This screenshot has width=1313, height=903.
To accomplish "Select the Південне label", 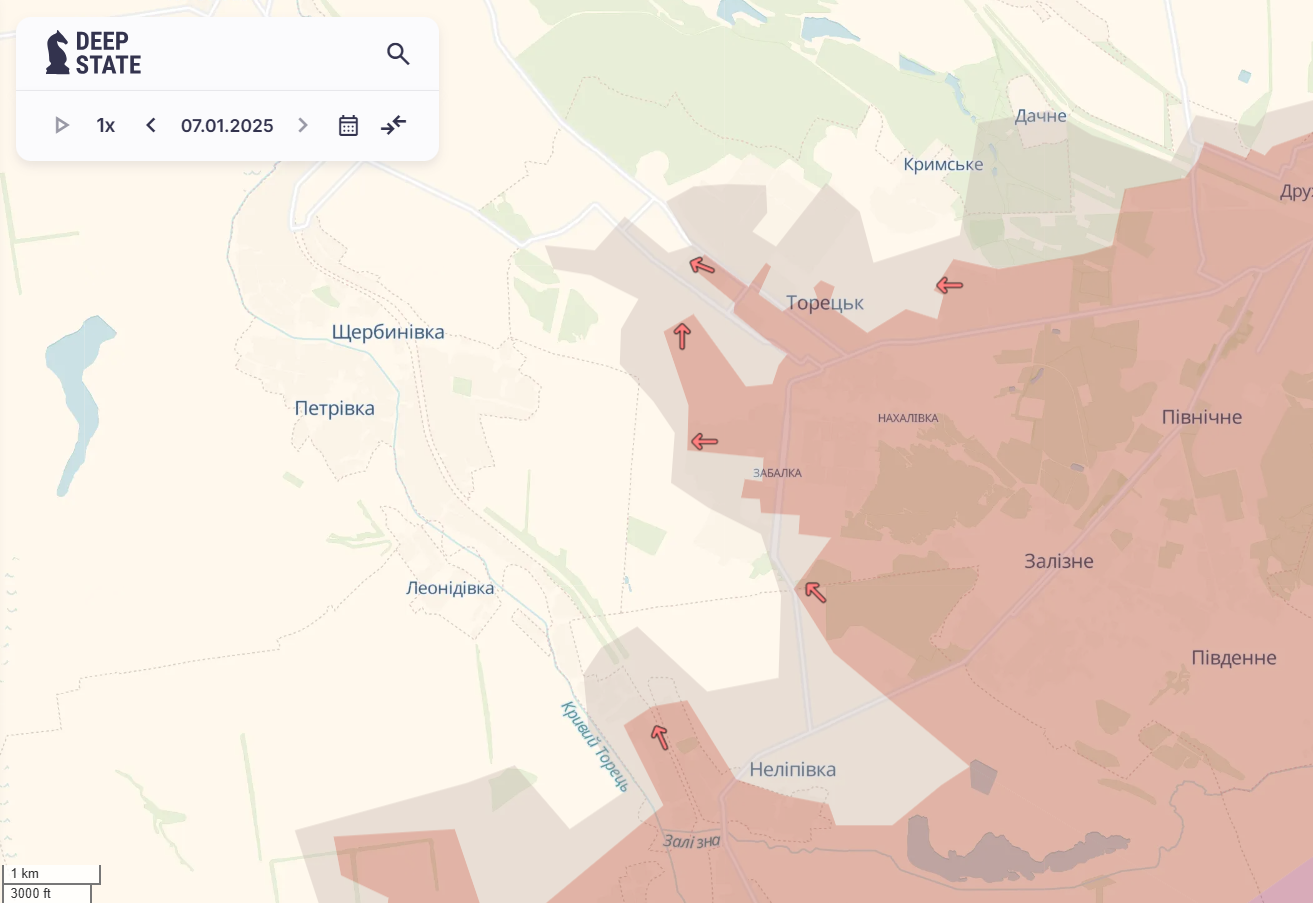I will 1234,658.
